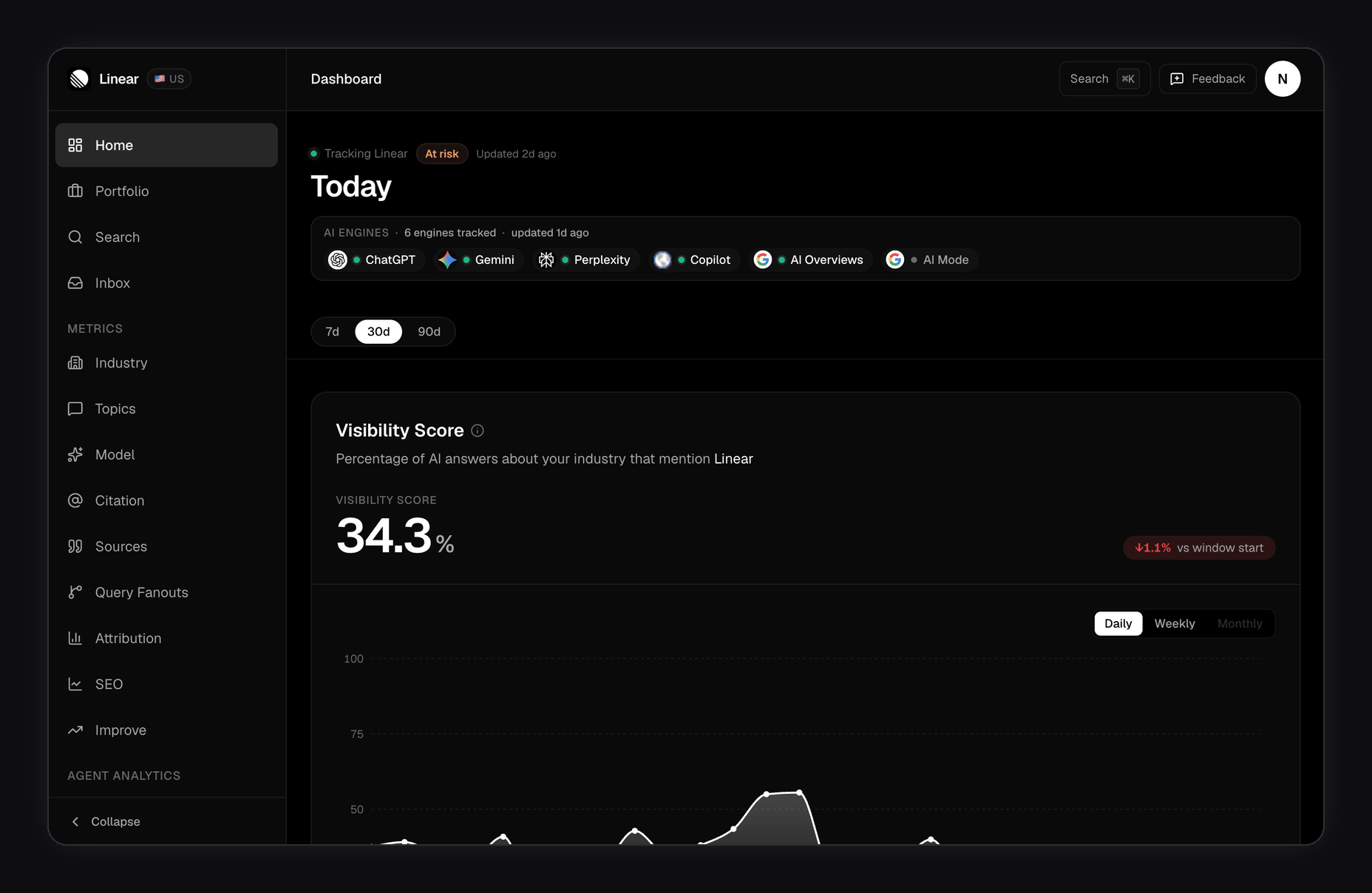Open Industry metrics
This screenshot has width=1372, height=893.
(166, 362)
